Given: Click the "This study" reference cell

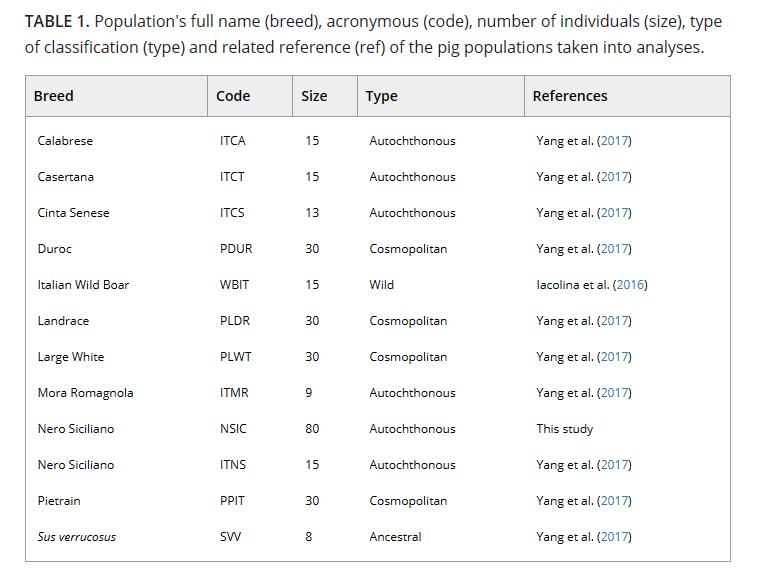Looking at the screenshot, I should (x=564, y=429).
